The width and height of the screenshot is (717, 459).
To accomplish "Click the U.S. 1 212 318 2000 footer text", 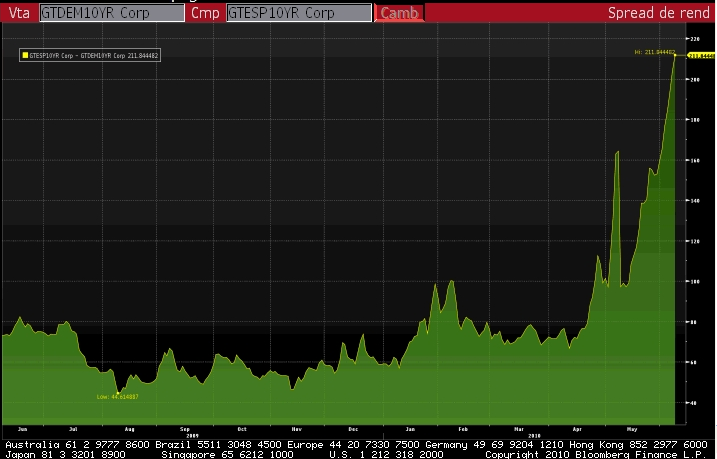I will click(386, 454).
